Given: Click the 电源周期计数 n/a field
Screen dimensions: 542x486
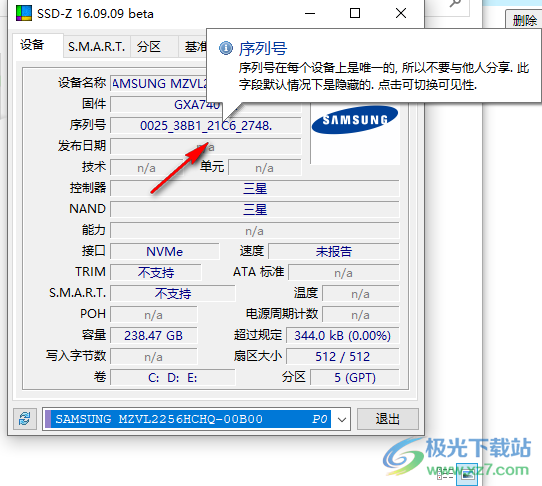Looking at the screenshot, I should coord(361,315).
